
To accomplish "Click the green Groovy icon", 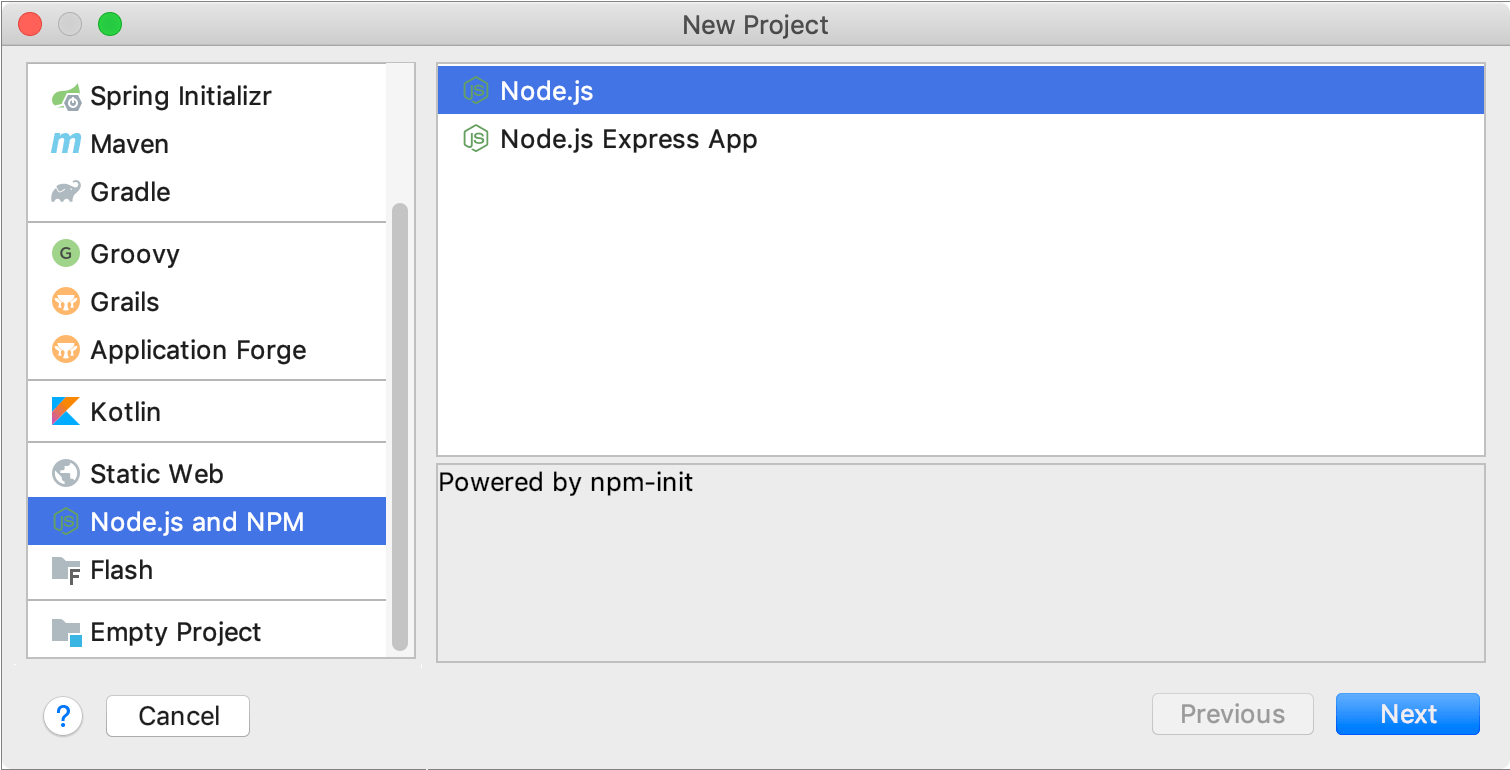I will pos(66,254).
